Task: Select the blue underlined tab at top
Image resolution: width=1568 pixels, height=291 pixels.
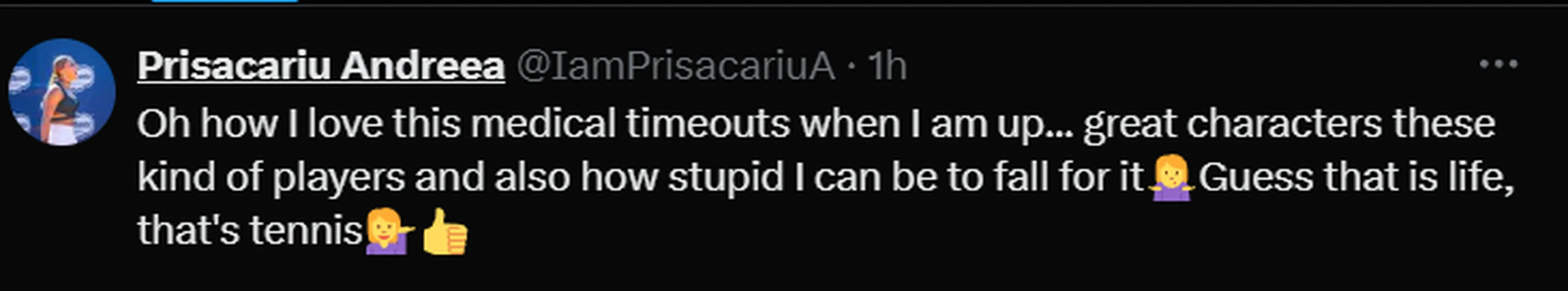Action: [225, 1]
